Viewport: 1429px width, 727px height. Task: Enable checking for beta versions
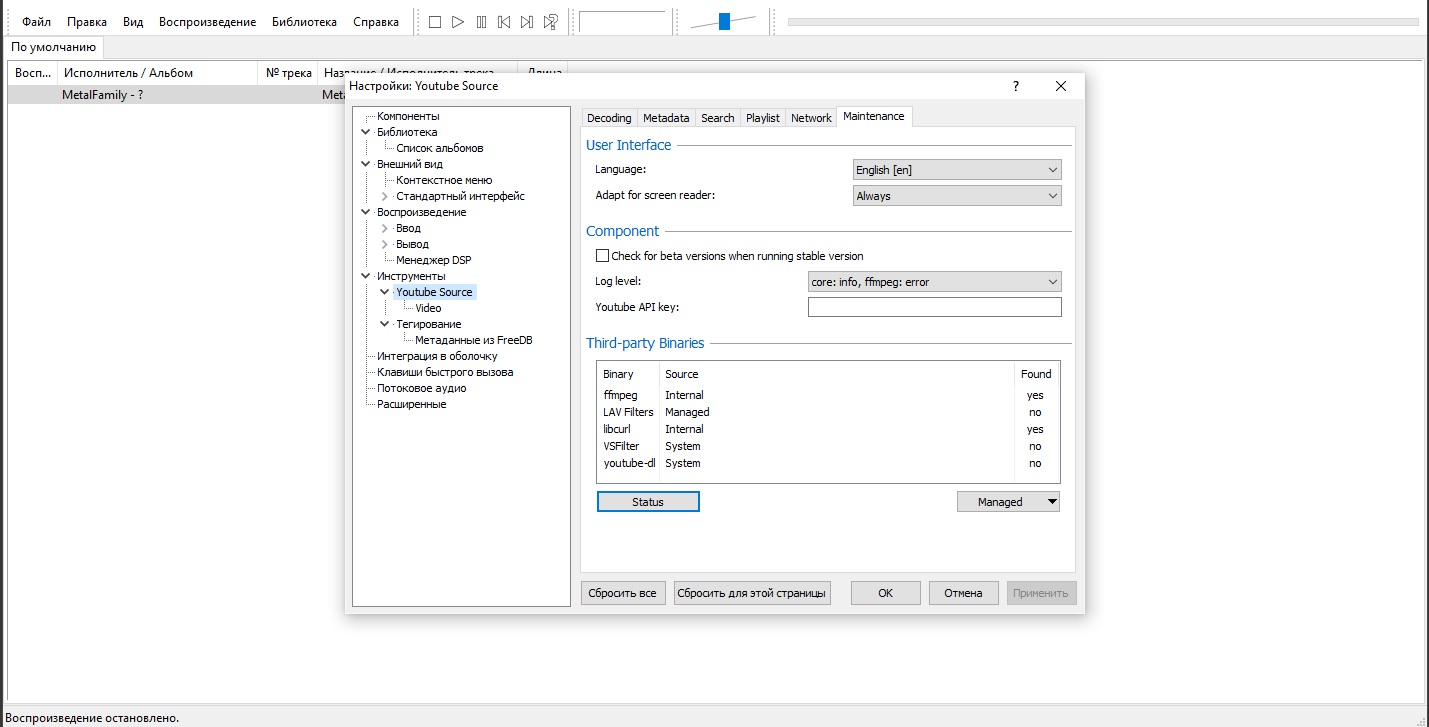pos(602,256)
